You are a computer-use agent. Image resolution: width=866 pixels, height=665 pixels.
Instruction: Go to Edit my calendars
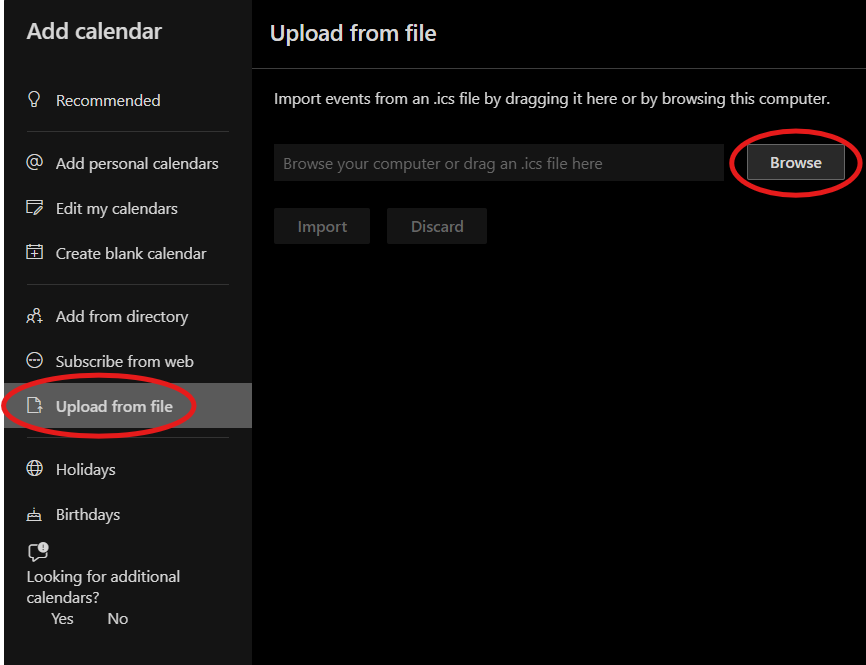(117, 208)
